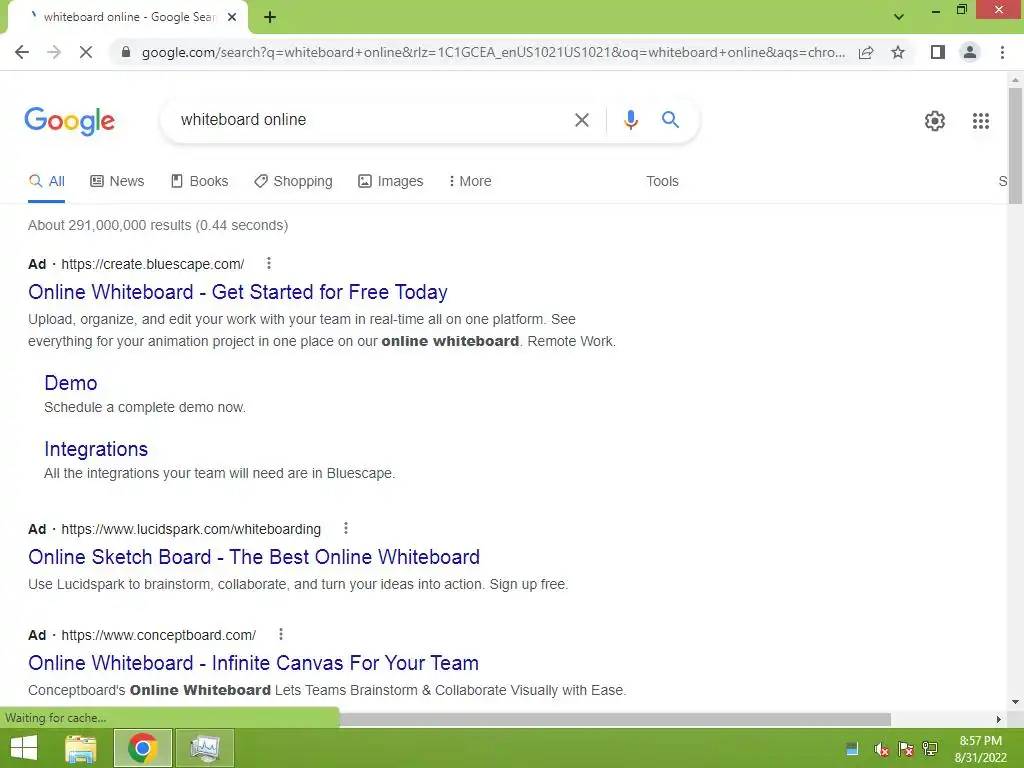
Task: Select the All results tab
Action: coord(46,182)
